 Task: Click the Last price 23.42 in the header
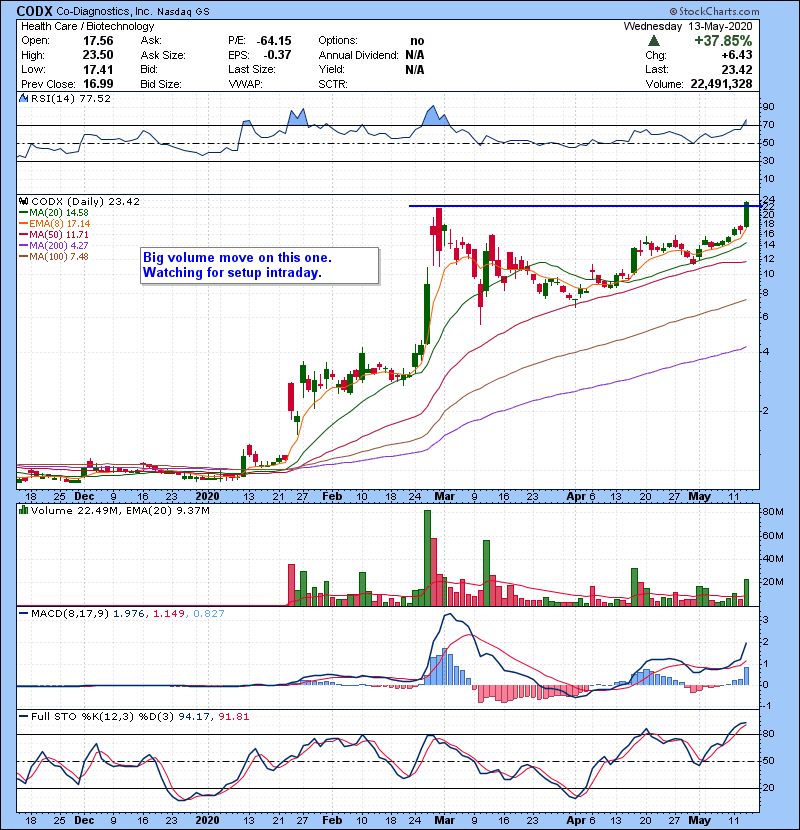click(737, 69)
